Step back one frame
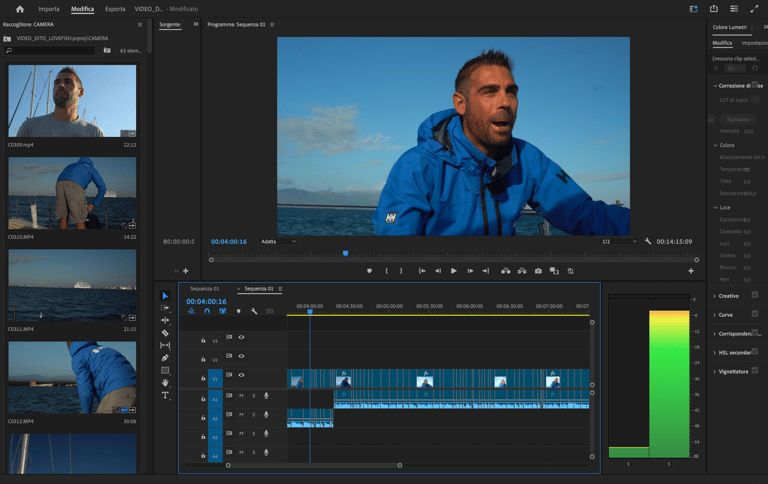This screenshot has width=768, height=484. pyautogui.click(x=438, y=271)
